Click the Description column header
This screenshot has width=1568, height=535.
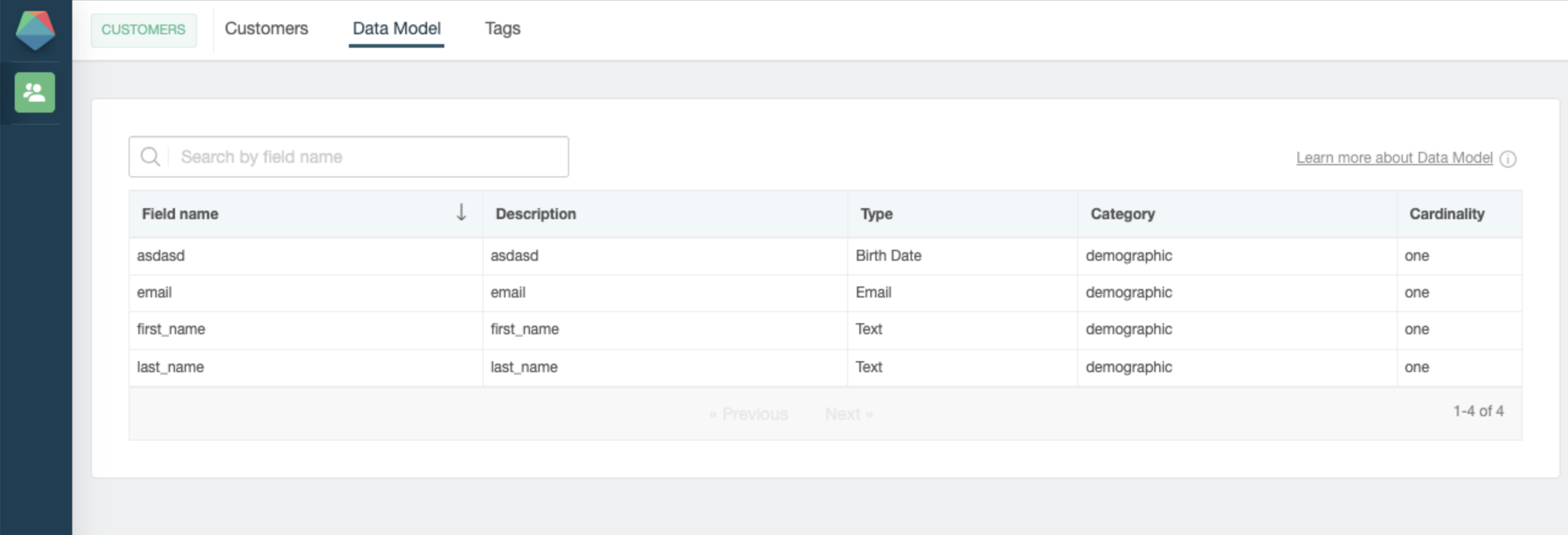(665, 214)
